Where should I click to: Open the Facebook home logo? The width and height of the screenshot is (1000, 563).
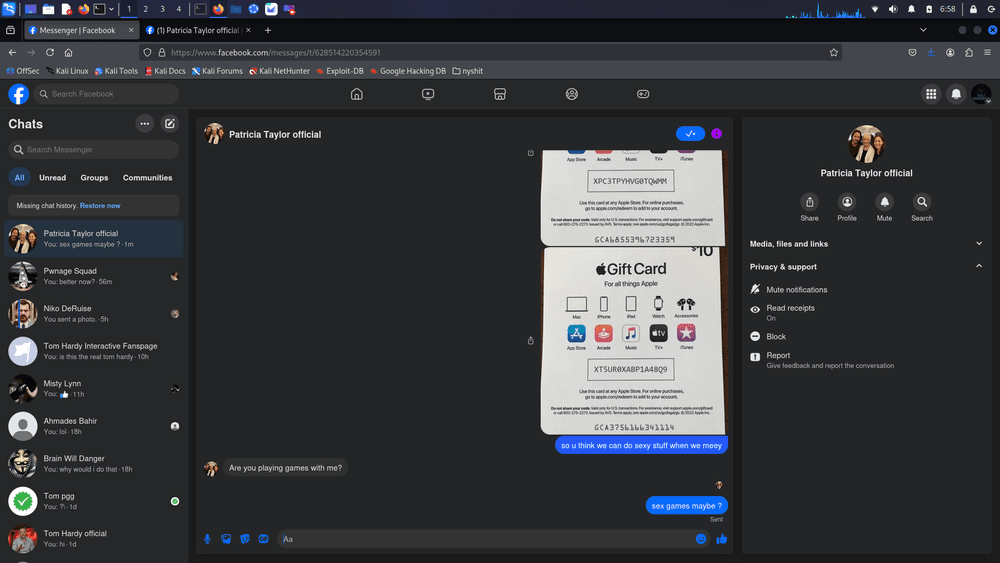(x=18, y=94)
